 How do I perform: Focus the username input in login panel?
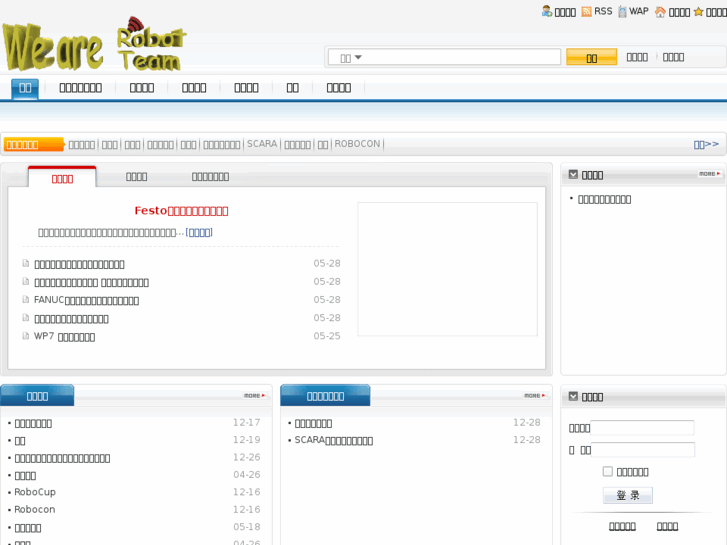642,428
